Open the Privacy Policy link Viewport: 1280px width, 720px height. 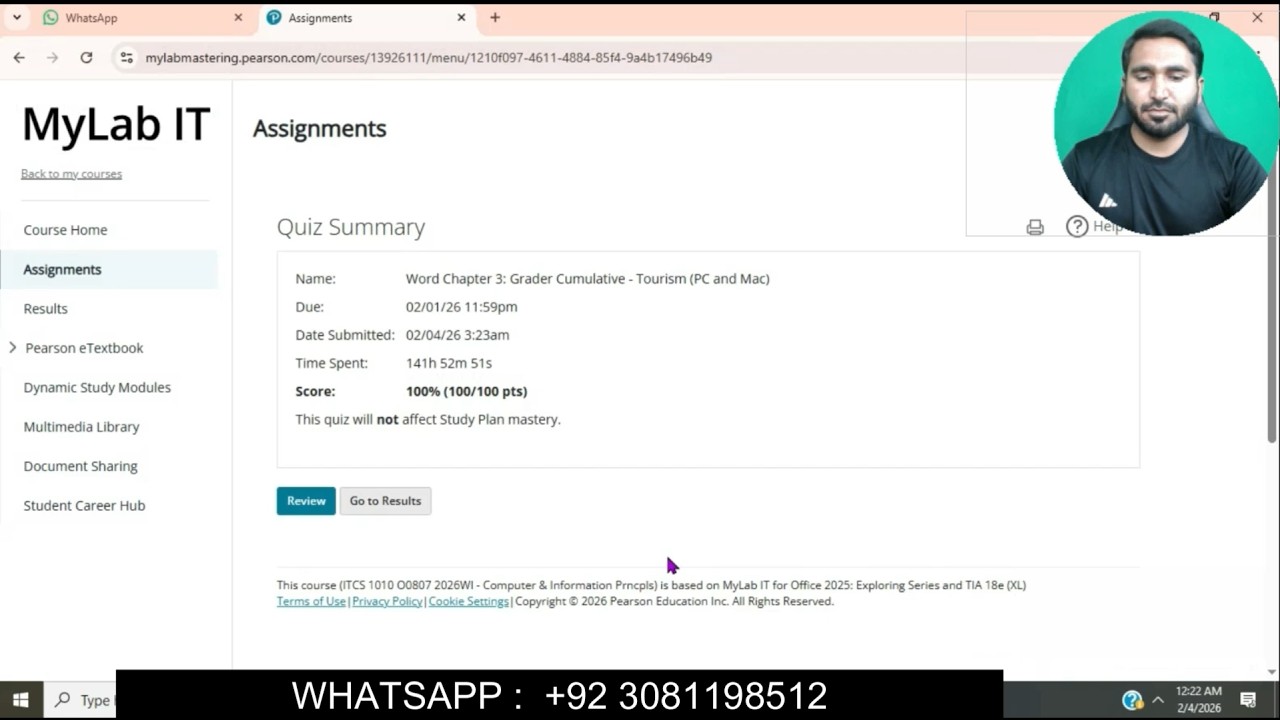(x=387, y=602)
